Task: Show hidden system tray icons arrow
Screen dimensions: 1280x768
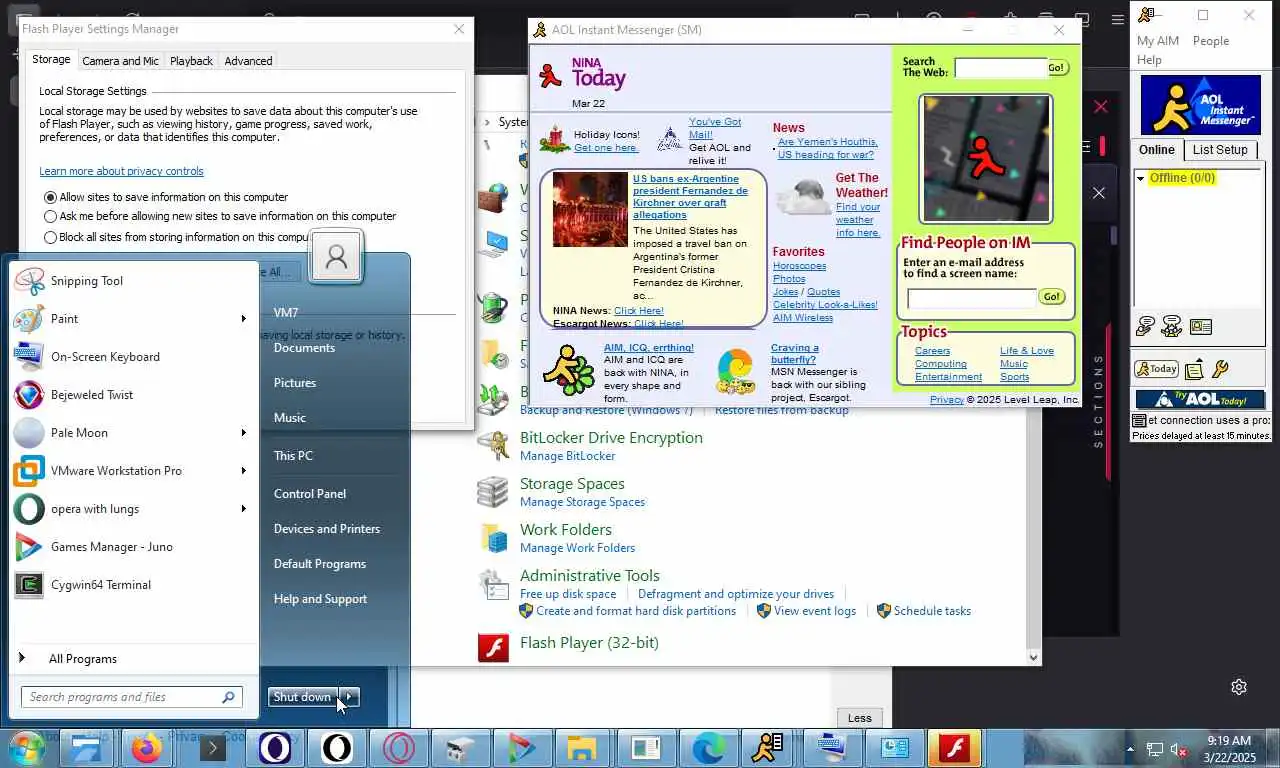Action: (x=1131, y=749)
